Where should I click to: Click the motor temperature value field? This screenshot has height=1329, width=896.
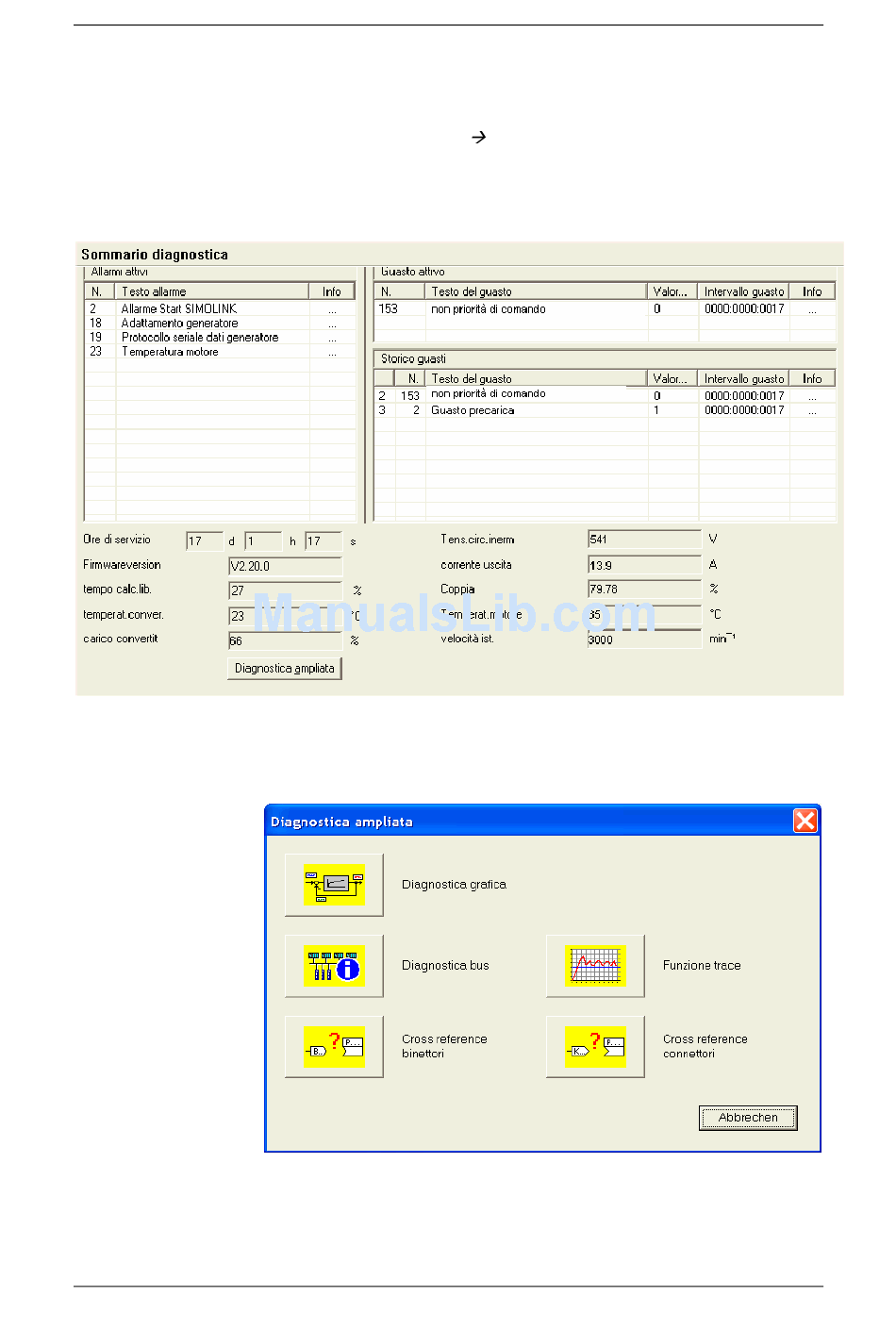click(x=644, y=614)
